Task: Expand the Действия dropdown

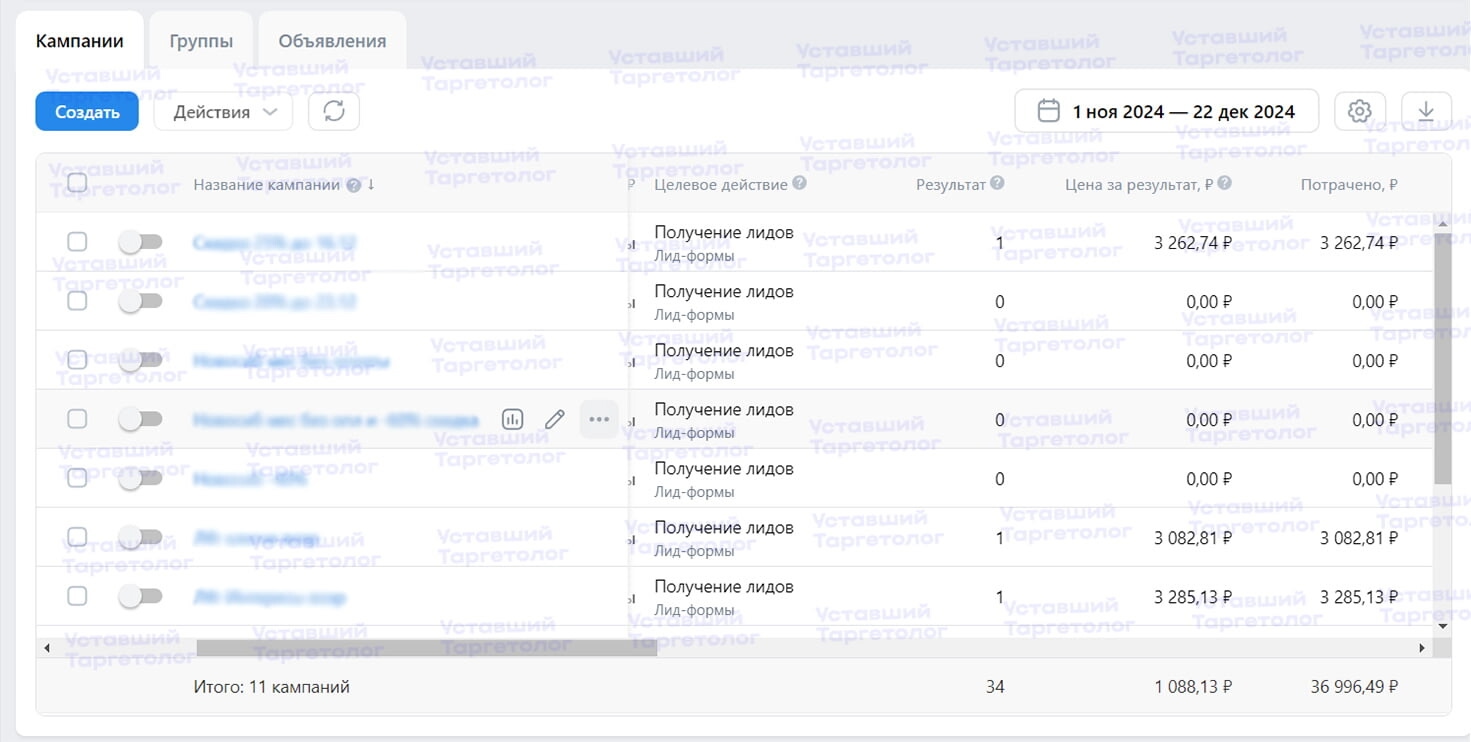Action: (223, 112)
